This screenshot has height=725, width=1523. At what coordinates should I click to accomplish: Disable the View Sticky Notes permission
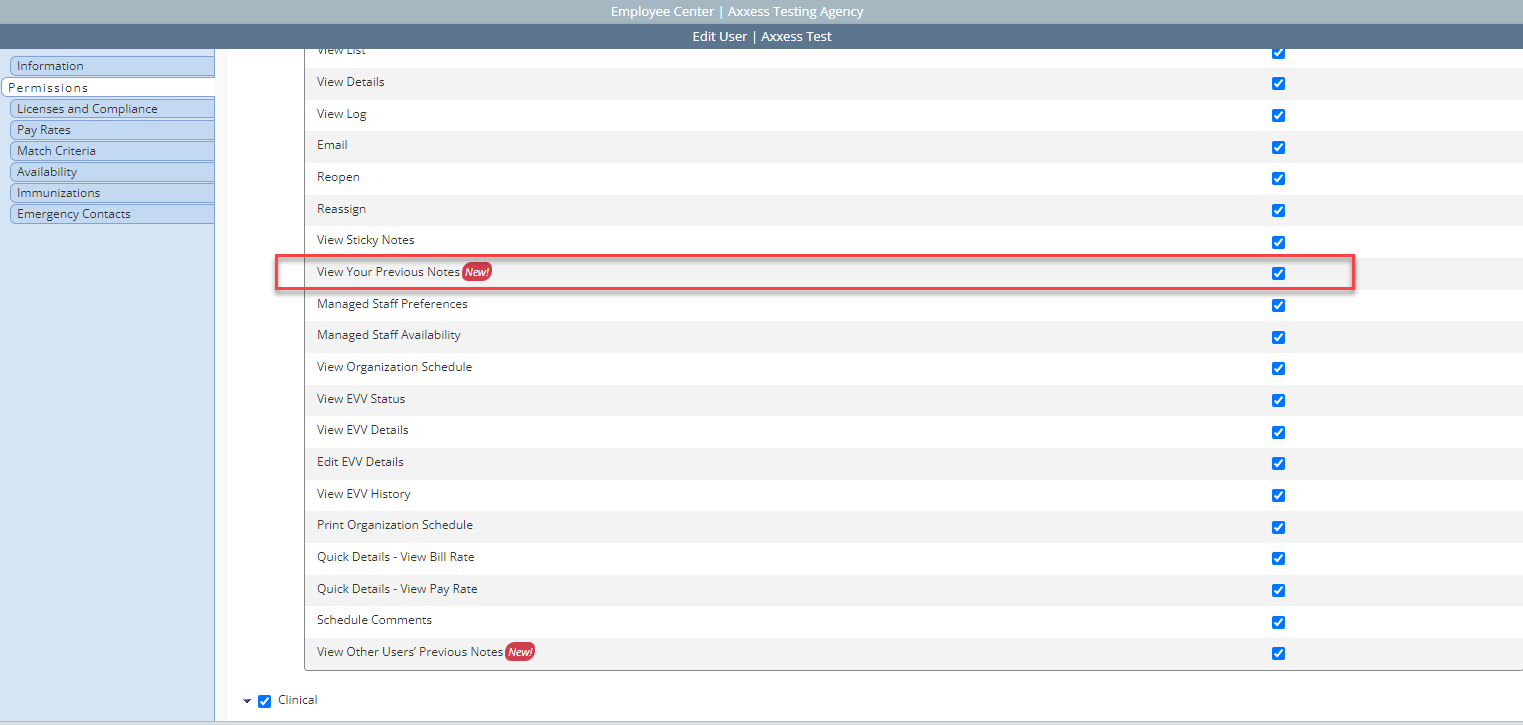coord(1278,242)
